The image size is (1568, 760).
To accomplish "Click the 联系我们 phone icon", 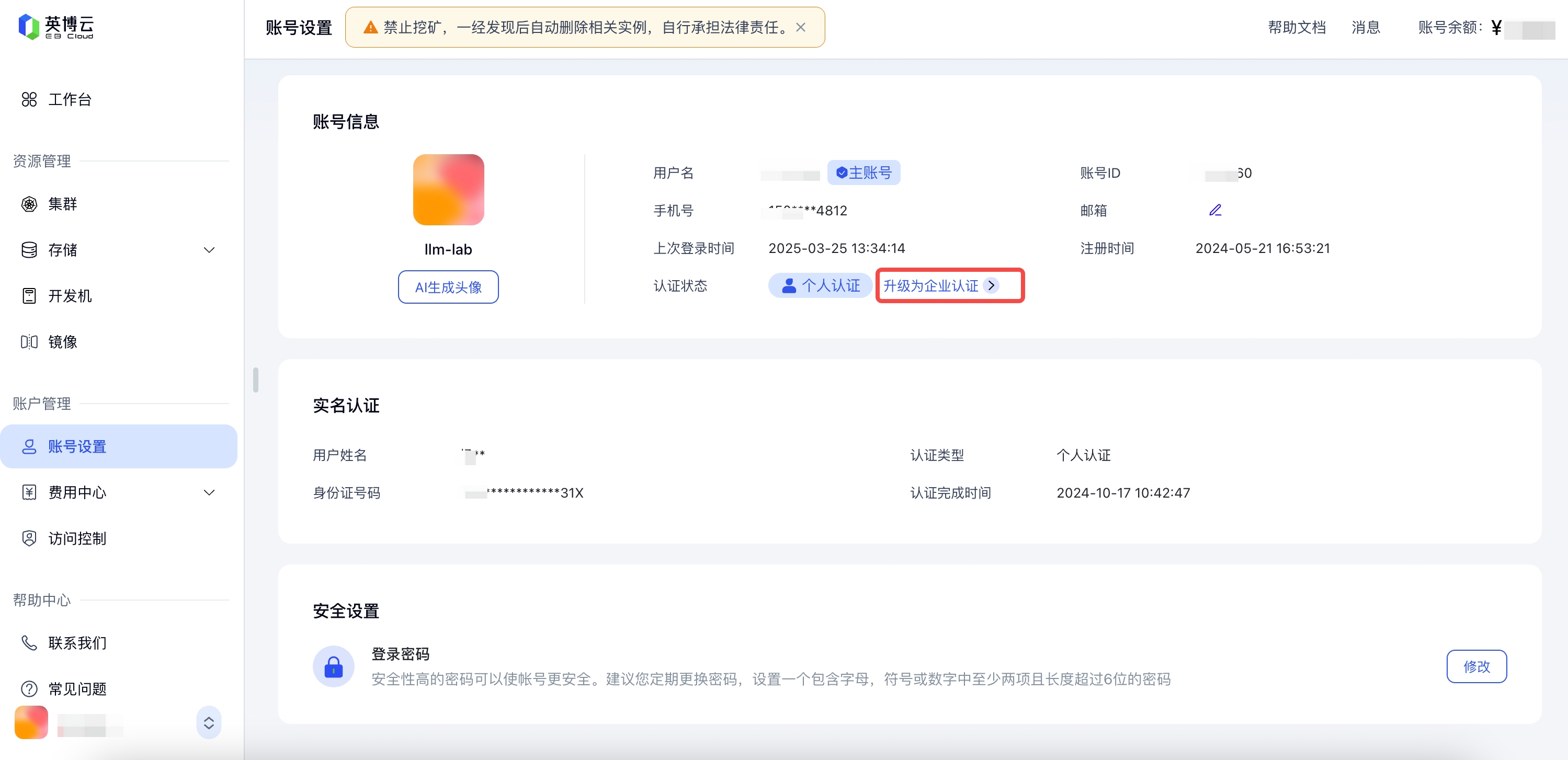I will 29,643.
